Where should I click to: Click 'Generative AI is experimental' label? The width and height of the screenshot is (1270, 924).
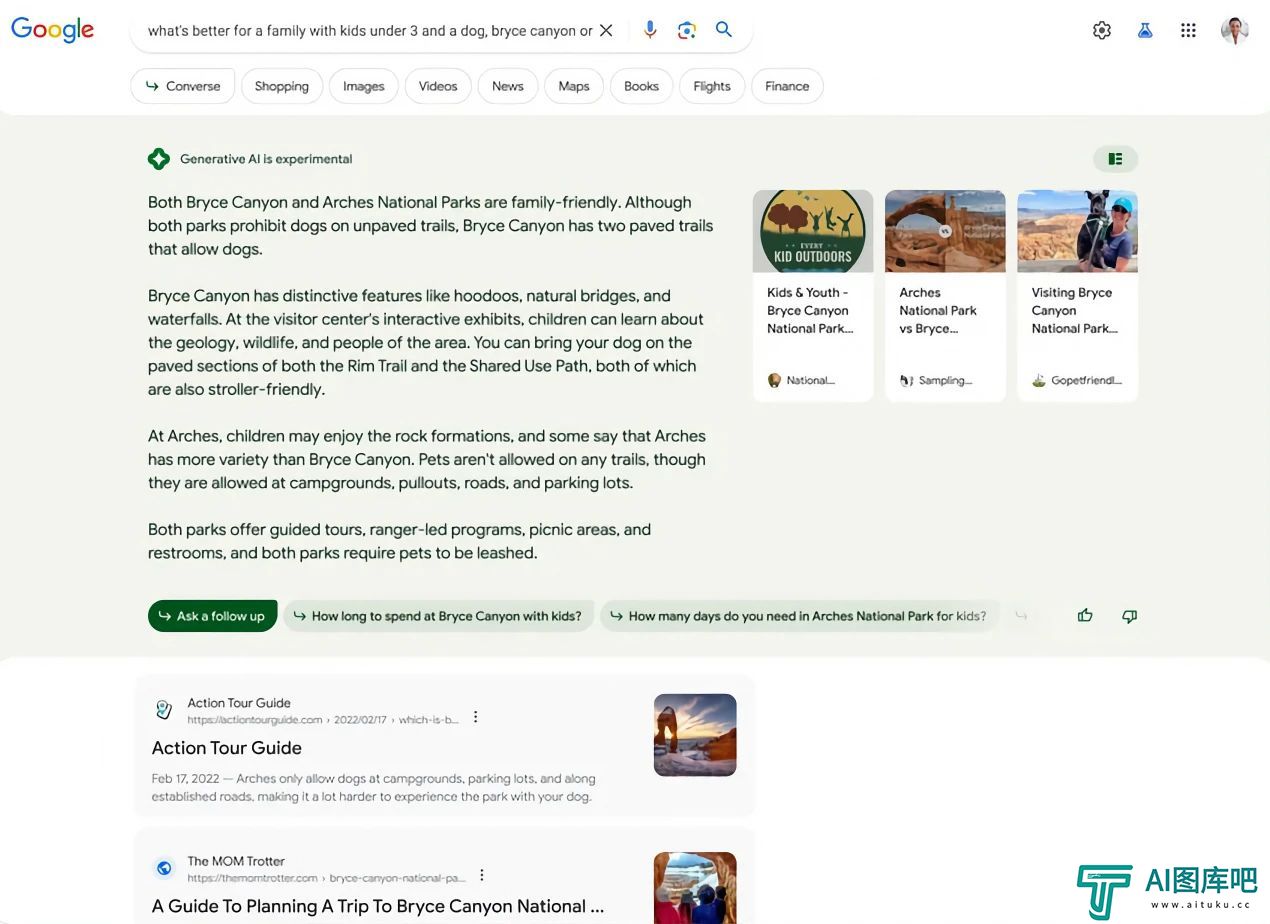click(x=266, y=159)
